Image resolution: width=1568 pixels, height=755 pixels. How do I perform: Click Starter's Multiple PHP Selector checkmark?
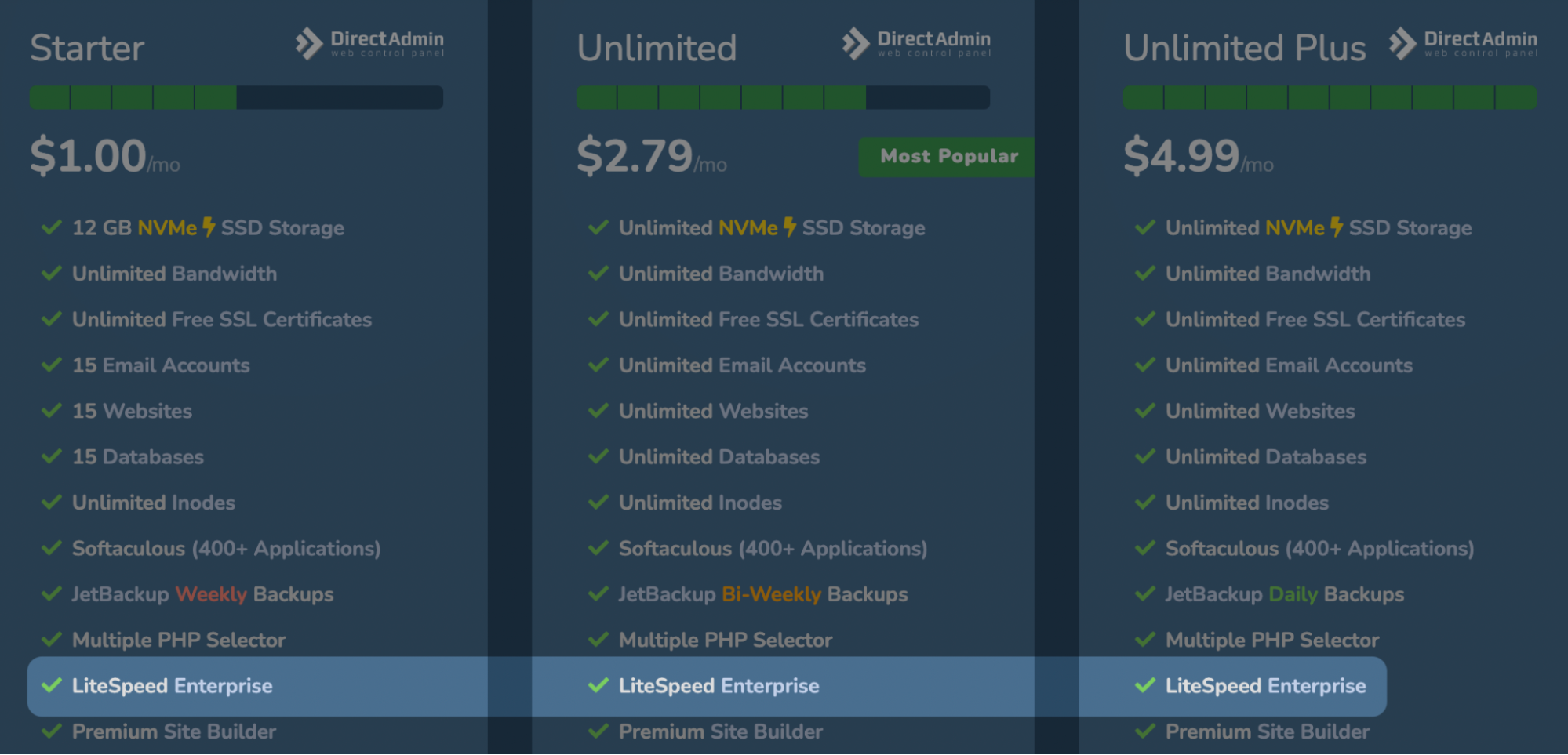[52, 640]
